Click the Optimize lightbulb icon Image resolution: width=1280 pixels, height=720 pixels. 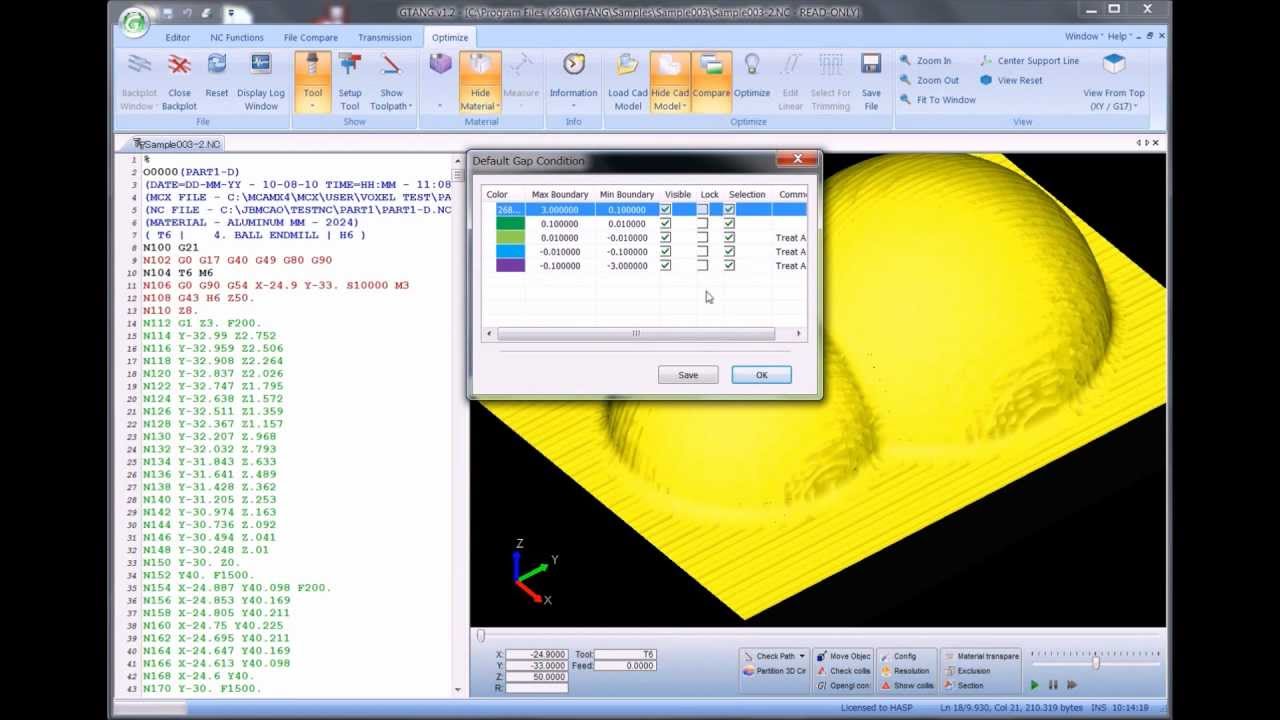click(752, 66)
